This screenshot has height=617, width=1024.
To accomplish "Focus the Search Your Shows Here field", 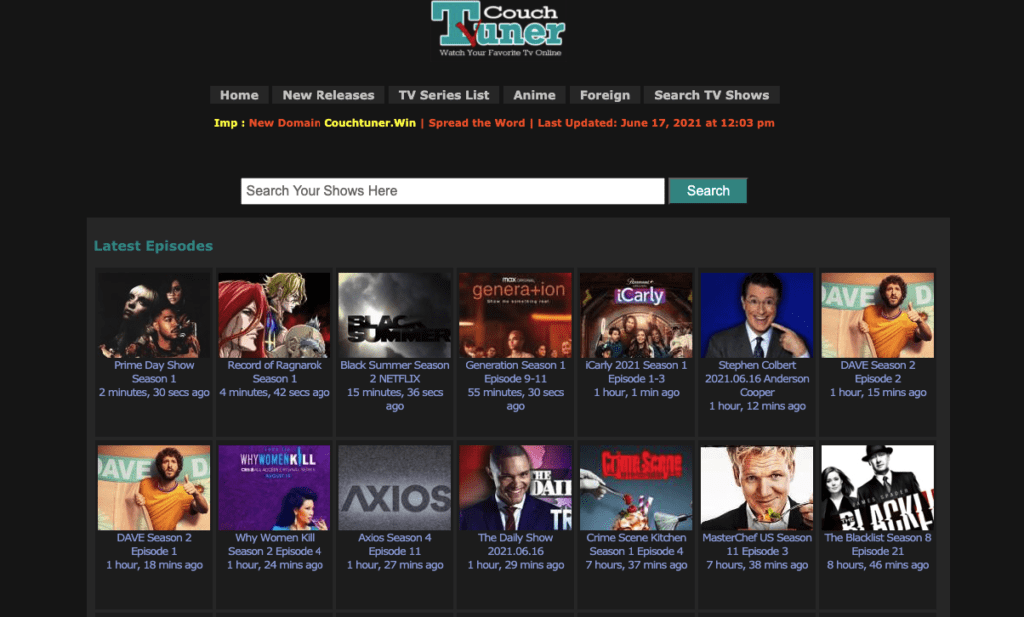I will (x=453, y=191).
